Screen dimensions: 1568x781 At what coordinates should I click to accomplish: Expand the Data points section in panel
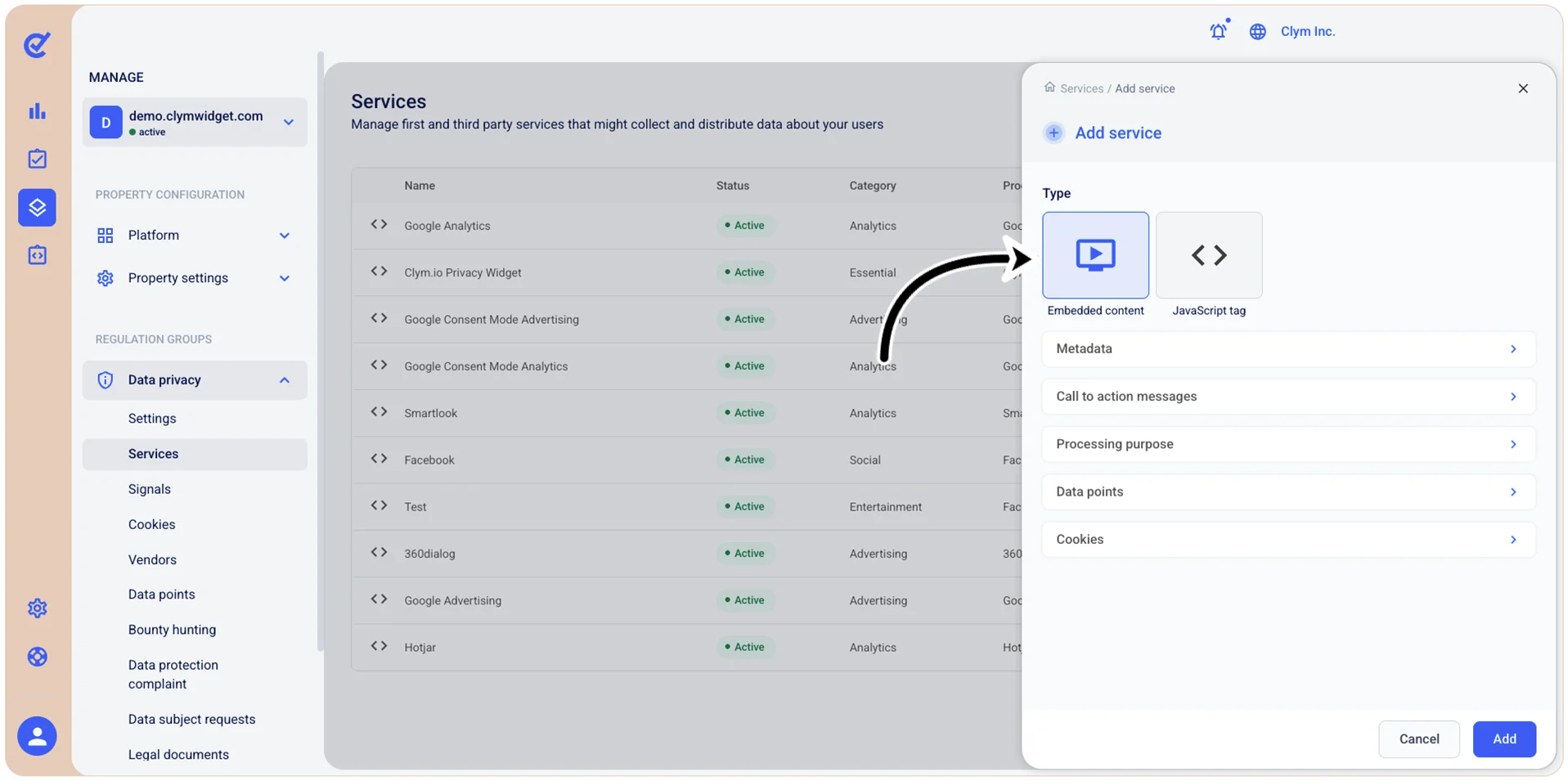1288,492
